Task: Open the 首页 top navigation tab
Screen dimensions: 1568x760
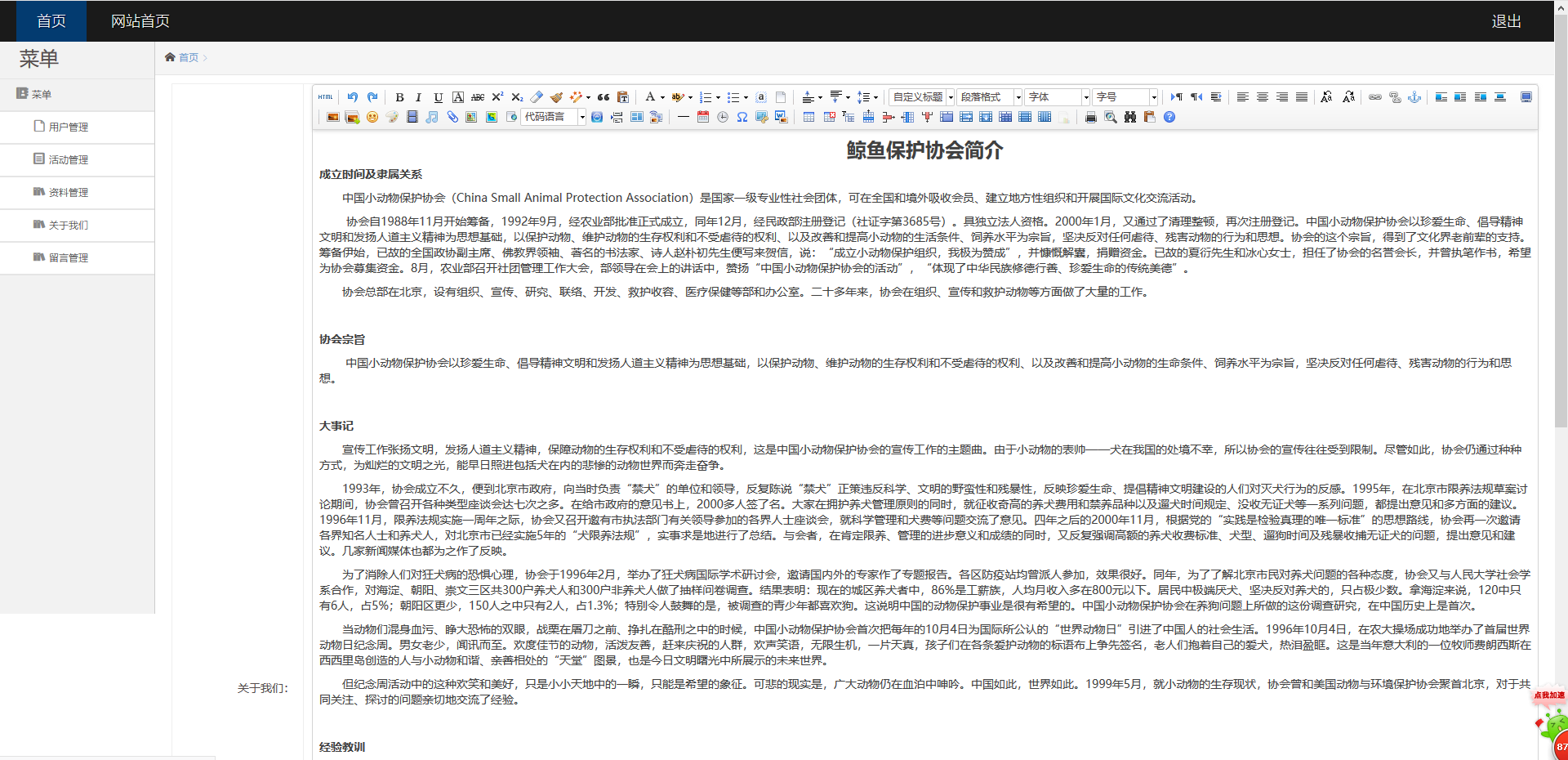Action: click(x=51, y=21)
